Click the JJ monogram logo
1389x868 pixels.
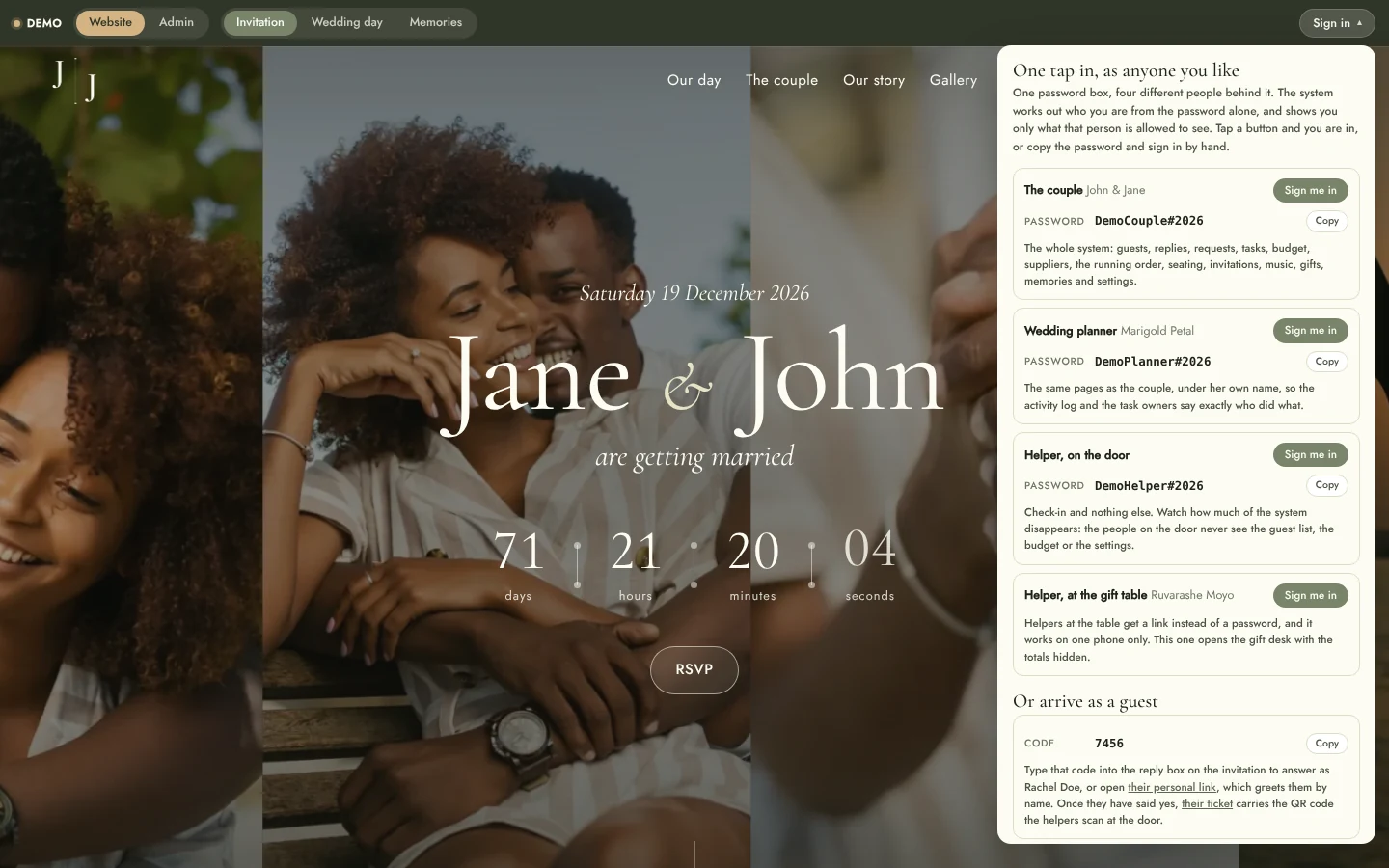tap(75, 81)
